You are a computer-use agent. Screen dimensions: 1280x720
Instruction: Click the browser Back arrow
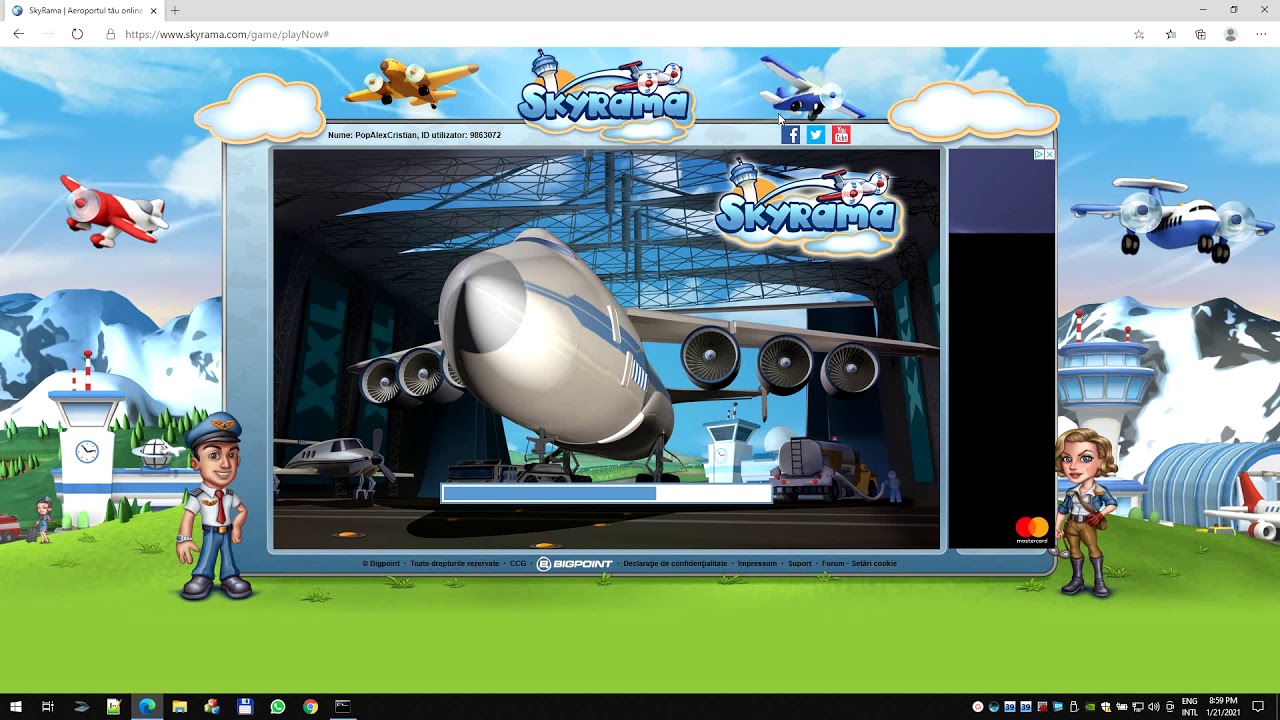(x=18, y=34)
